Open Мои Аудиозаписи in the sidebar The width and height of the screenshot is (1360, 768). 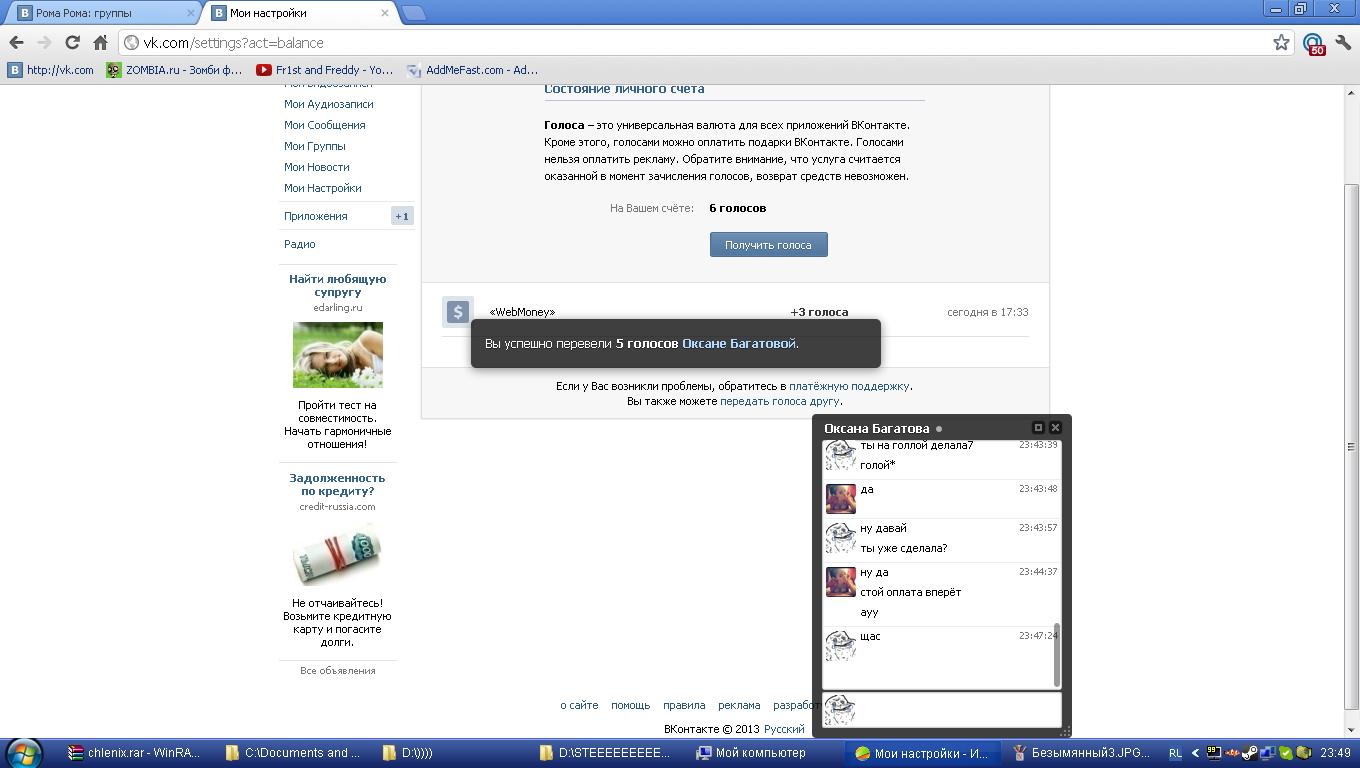tap(328, 104)
